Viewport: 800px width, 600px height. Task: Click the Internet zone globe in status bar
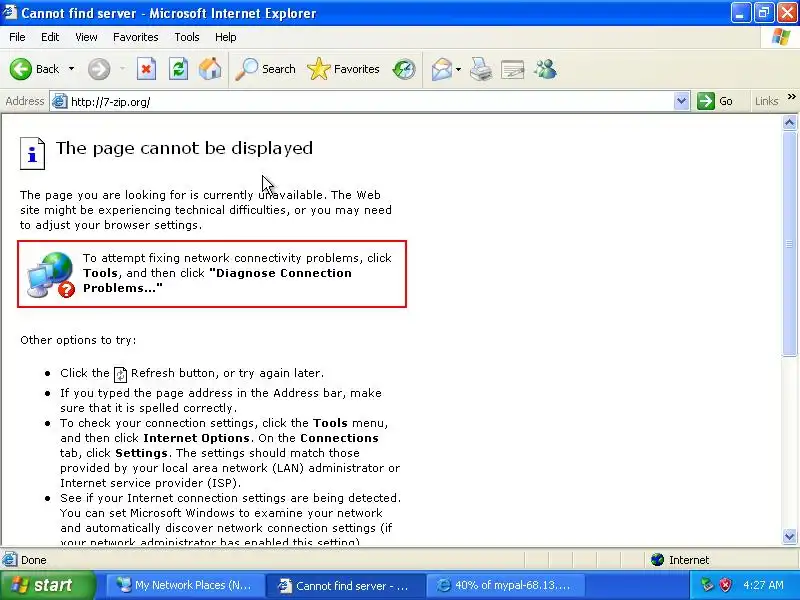[658, 560]
